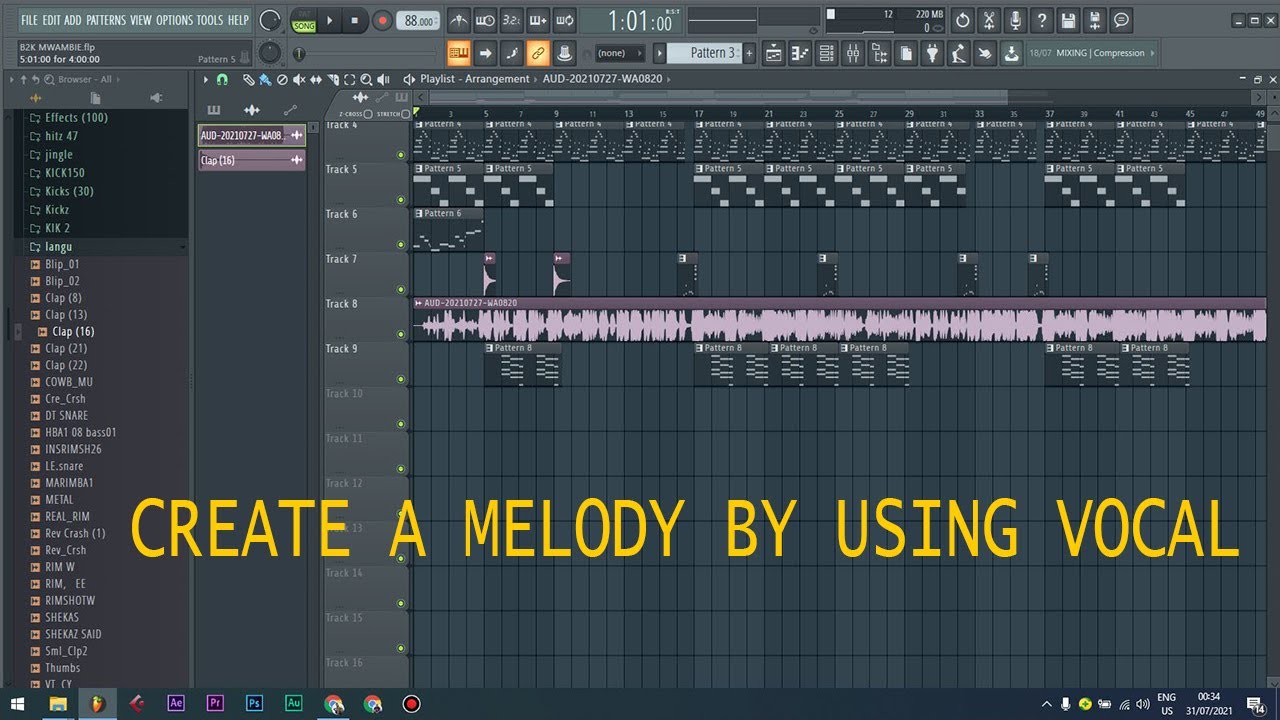Toggle the link/multilink controllers button
Image resolution: width=1280 pixels, height=720 pixels.
(538, 53)
